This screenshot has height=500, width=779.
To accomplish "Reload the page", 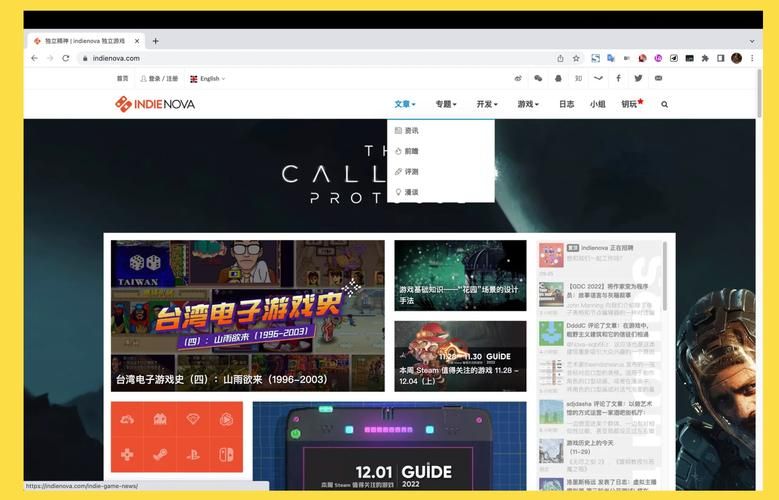I will [66, 58].
